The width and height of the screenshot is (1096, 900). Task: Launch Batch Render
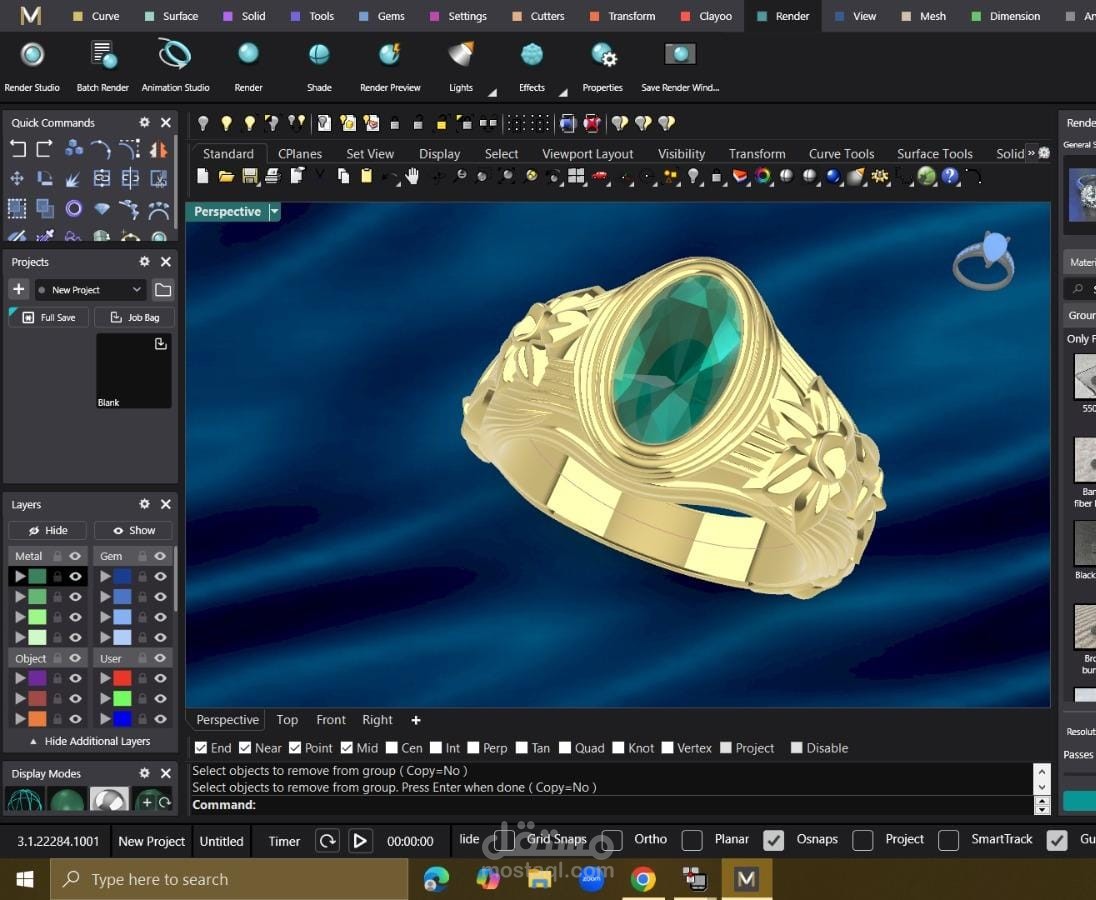pos(102,55)
